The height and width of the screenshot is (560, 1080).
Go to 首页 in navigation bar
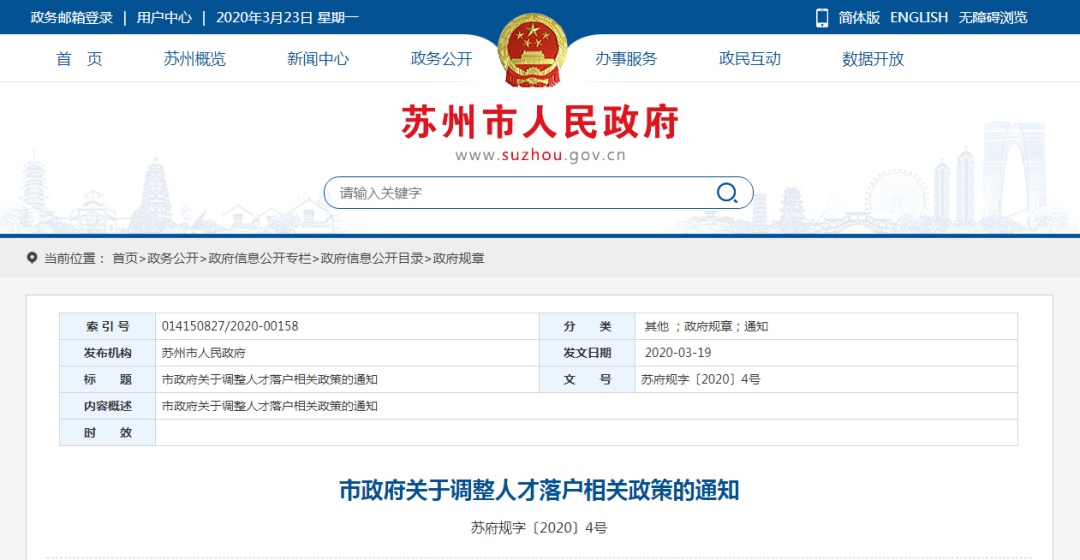(x=79, y=59)
